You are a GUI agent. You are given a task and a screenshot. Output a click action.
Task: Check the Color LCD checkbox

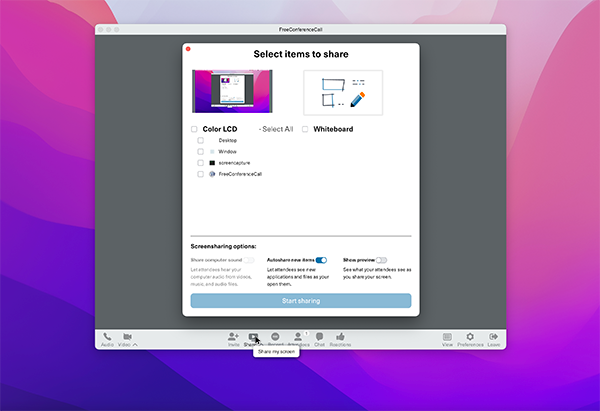coord(195,129)
